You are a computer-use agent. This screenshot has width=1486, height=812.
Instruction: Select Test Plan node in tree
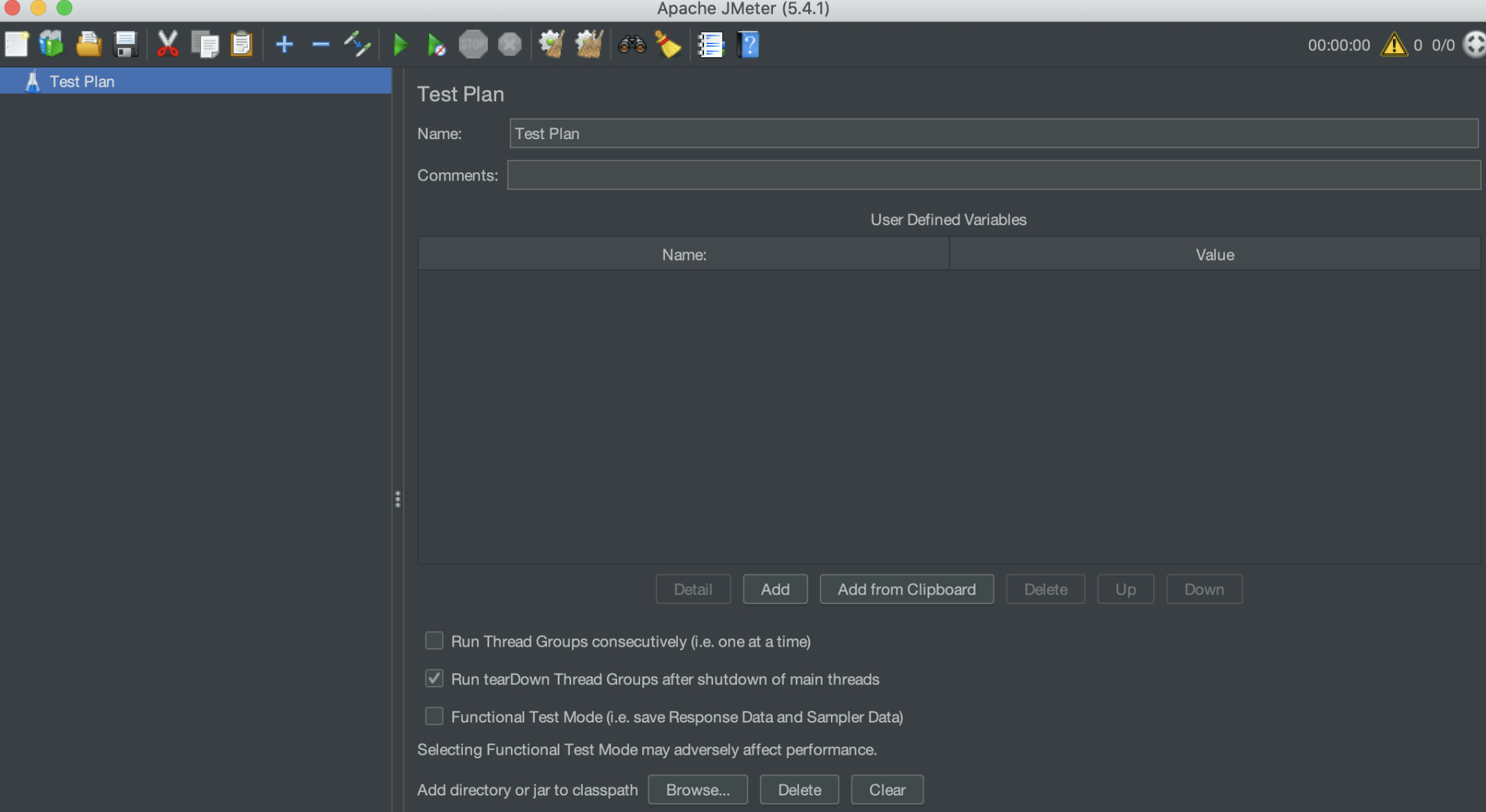pos(82,81)
